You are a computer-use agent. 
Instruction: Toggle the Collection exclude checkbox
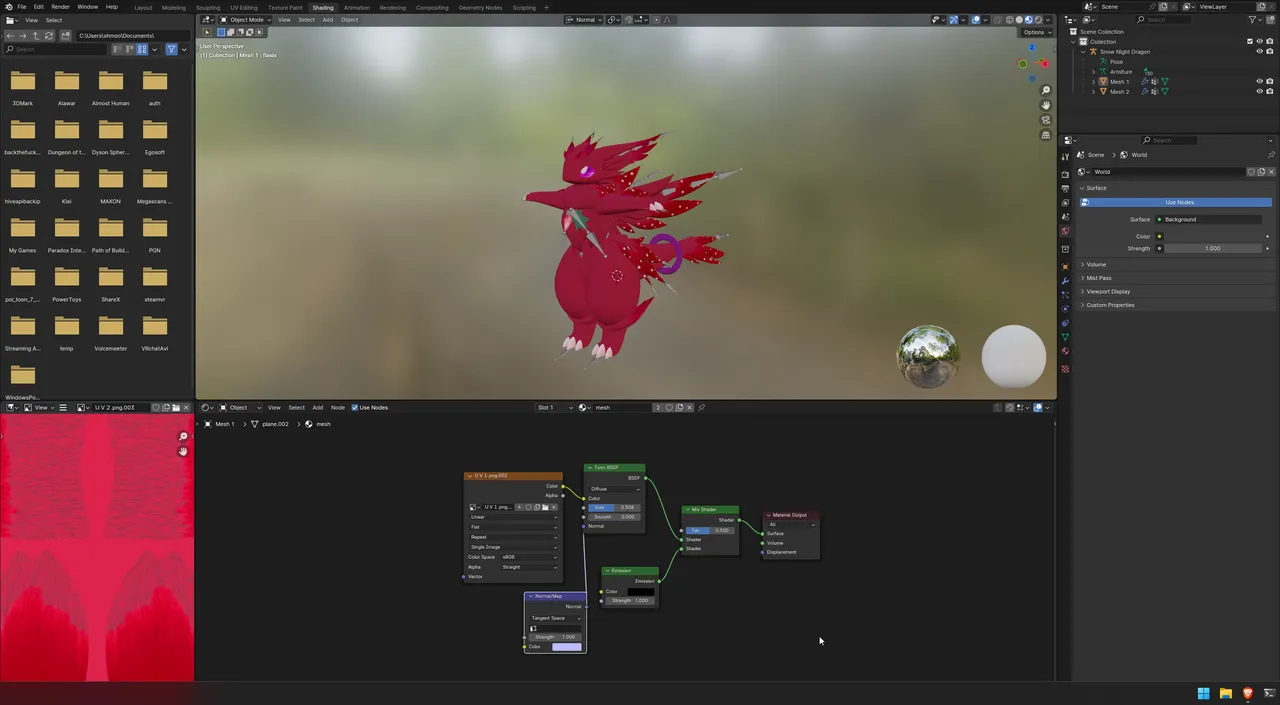[x=1250, y=42]
